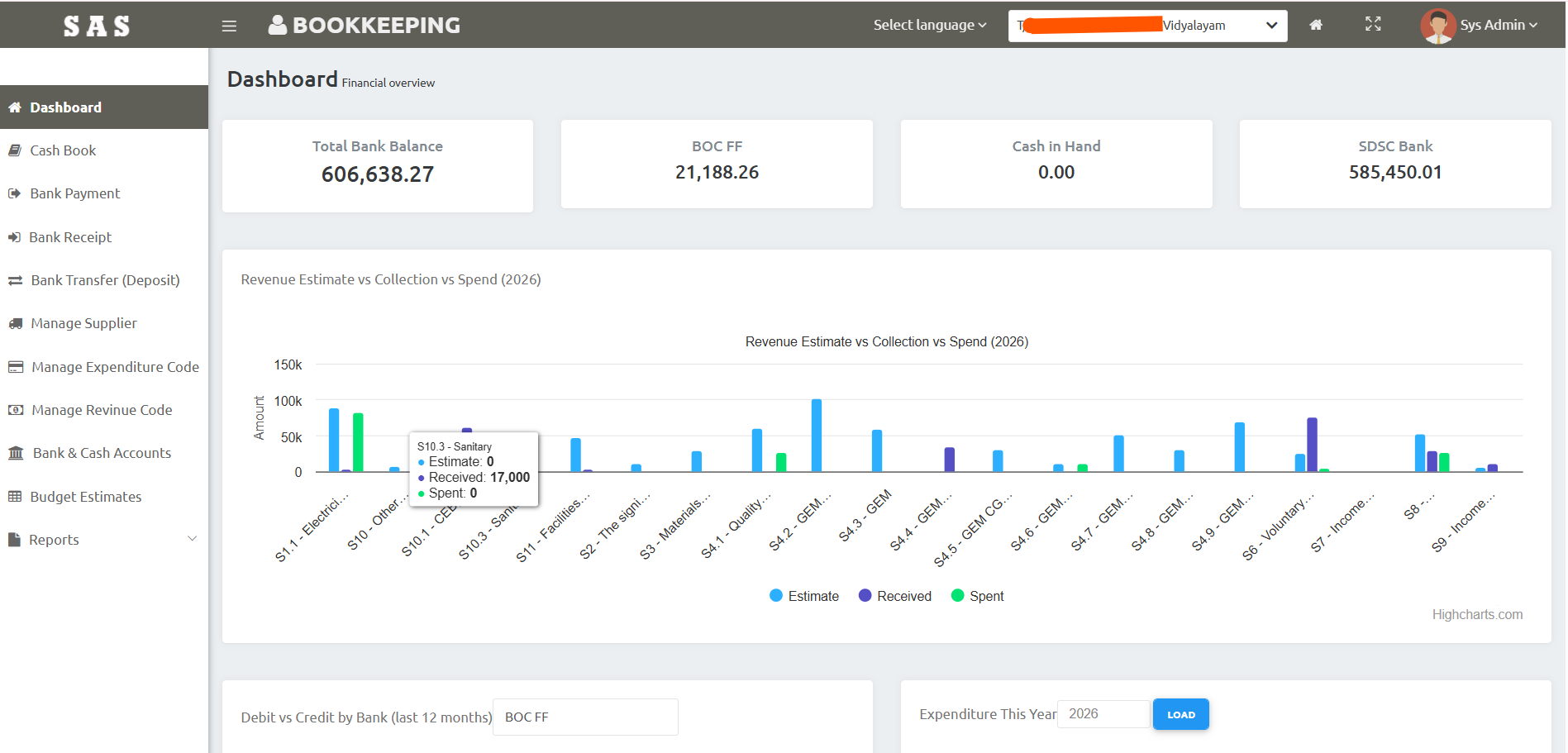The height and width of the screenshot is (753, 1568).
Task: Click the Manage Supplier truck icon
Action: (15, 324)
